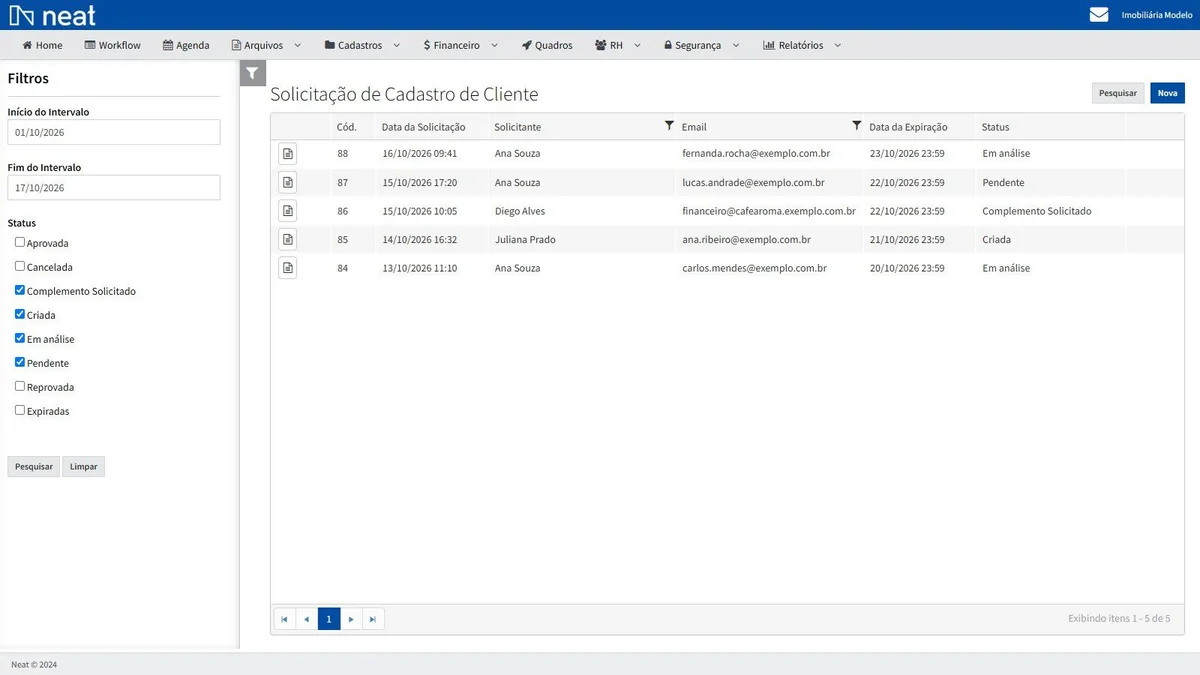
Task: Uncheck the Criada status filter
Action: 20,314
